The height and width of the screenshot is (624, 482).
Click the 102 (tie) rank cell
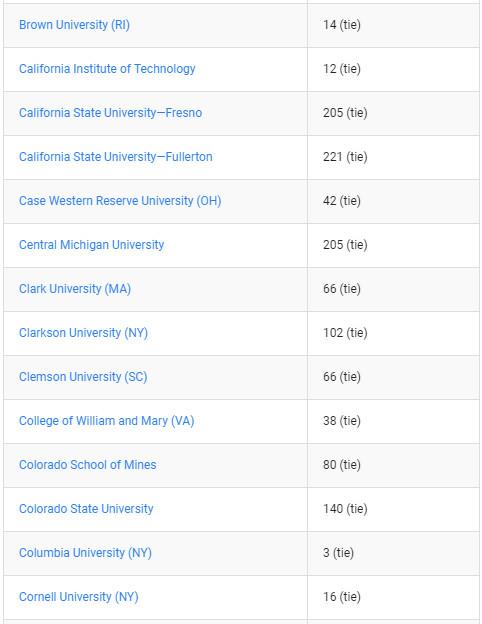(x=393, y=333)
